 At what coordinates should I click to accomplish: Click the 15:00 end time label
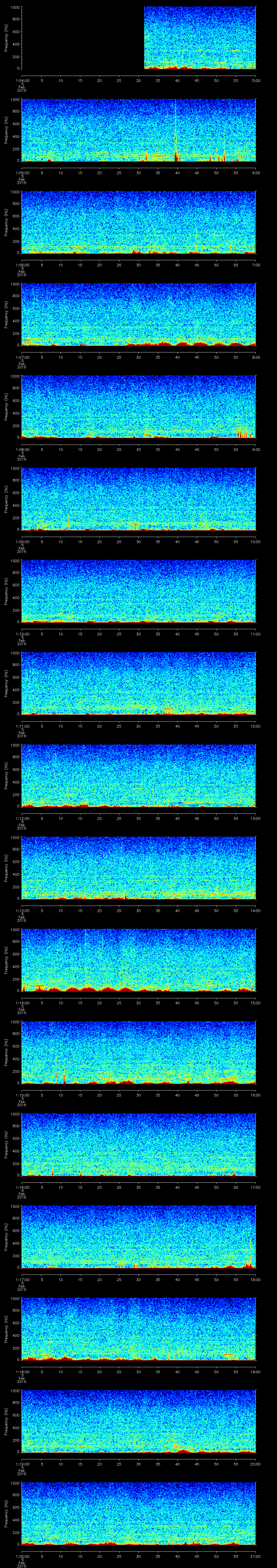pyautogui.click(x=256, y=1003)
